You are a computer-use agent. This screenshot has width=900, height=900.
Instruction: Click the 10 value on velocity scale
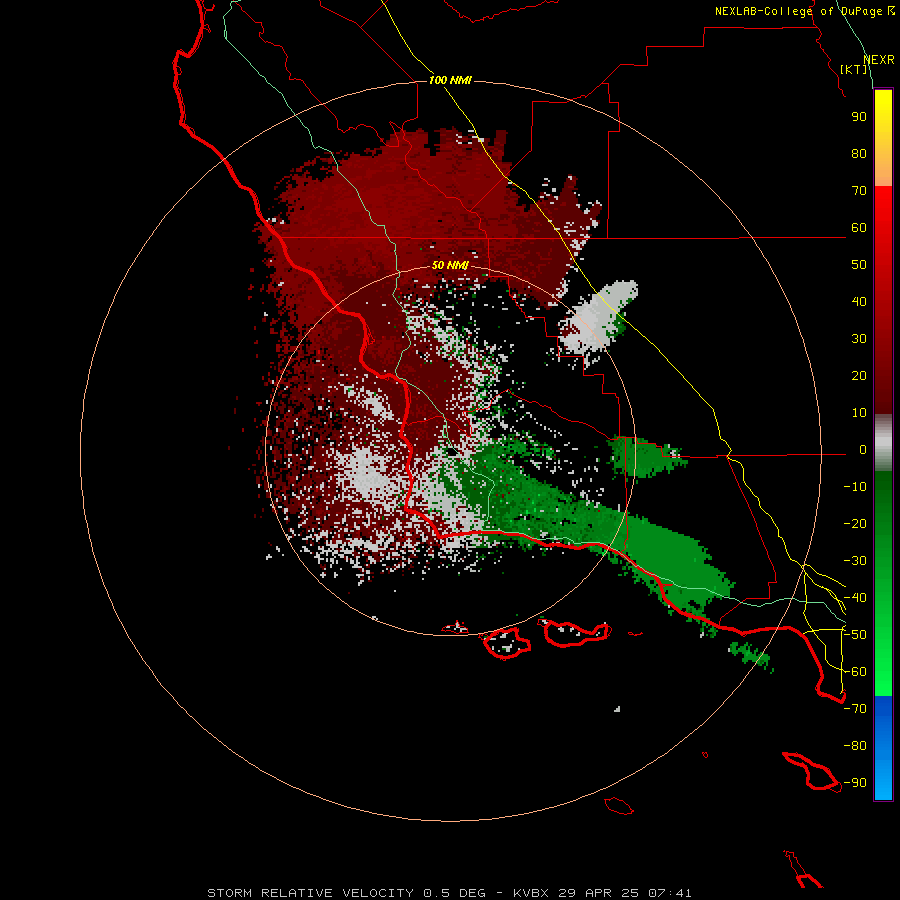click(x=859, y=413)
